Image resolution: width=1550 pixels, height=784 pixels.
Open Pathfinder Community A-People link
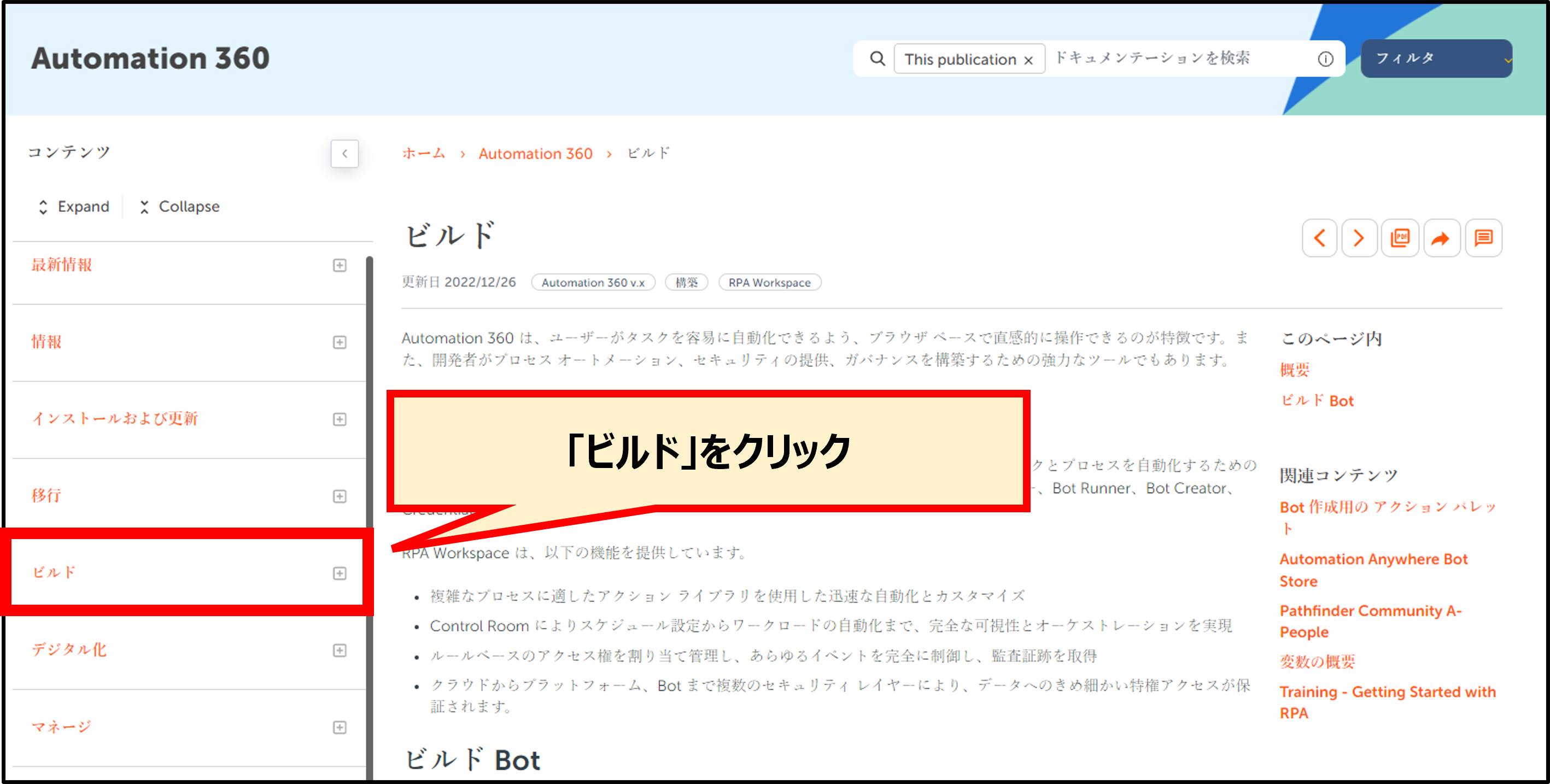pyautogui.click(x=1371, y=622)
